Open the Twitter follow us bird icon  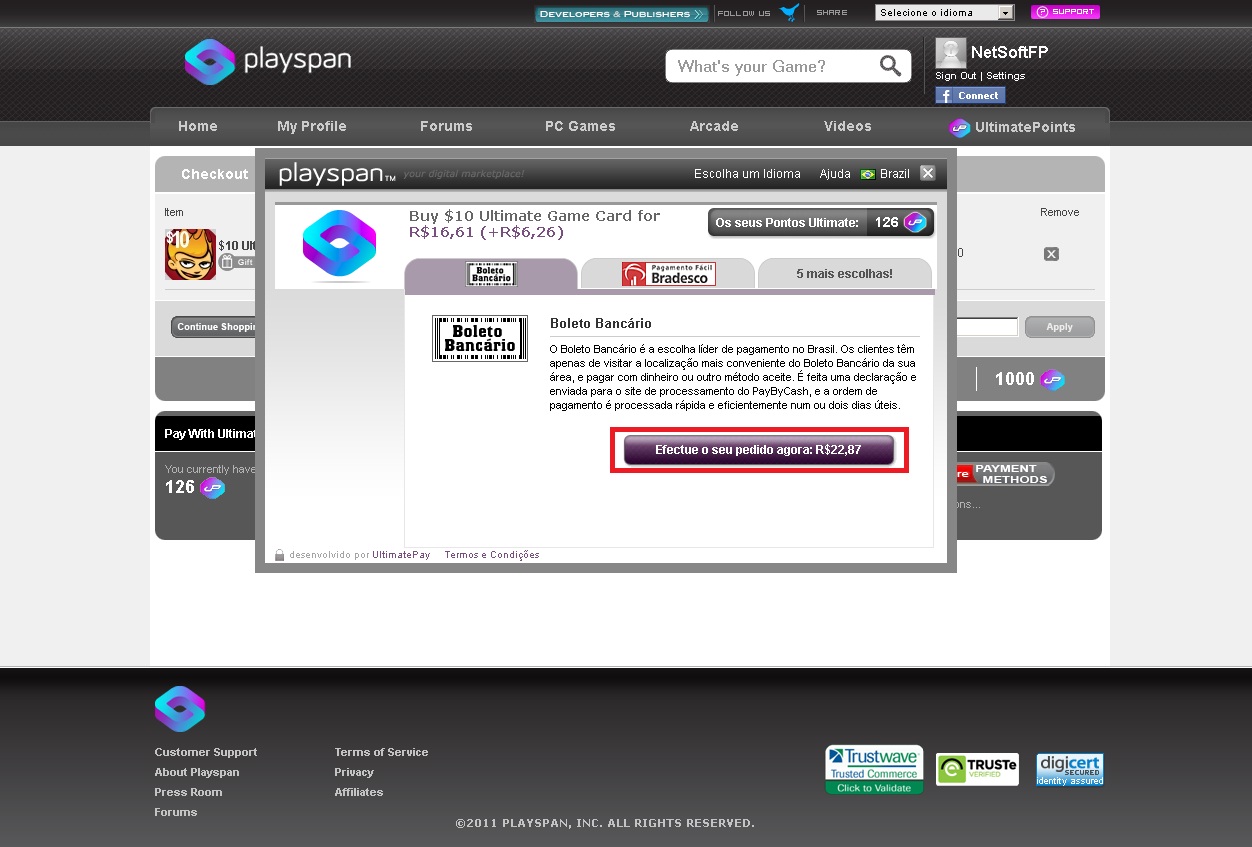coord(789,13)
